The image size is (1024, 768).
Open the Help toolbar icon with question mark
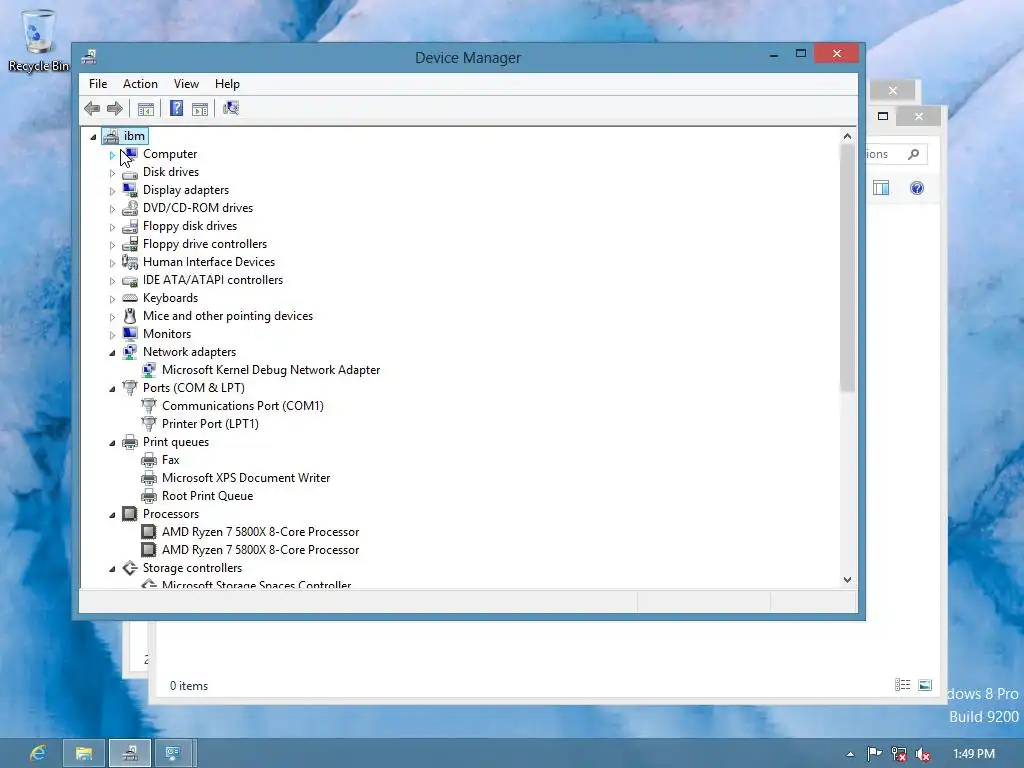click(176, 108)
